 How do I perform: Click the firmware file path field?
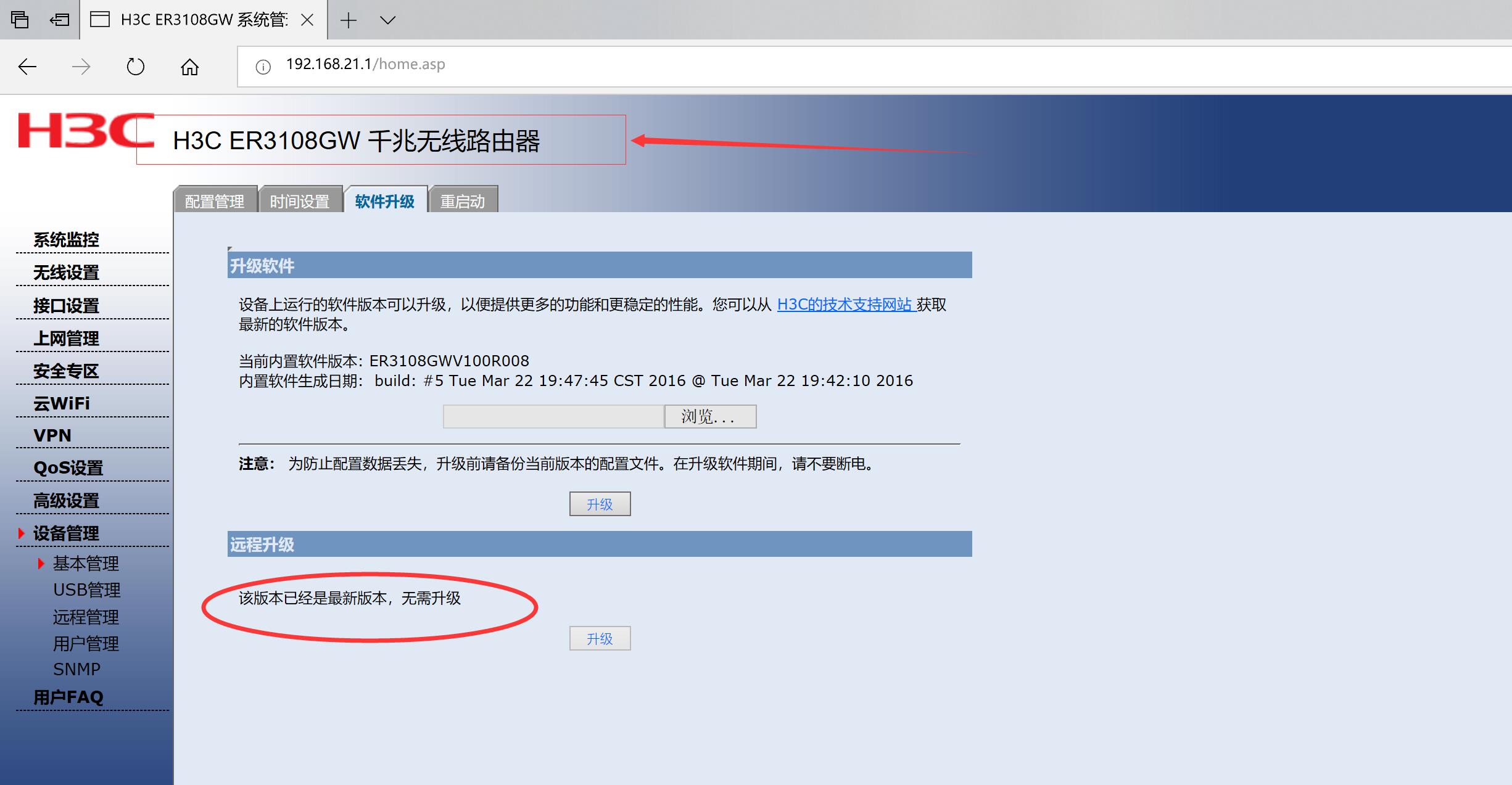553,417
